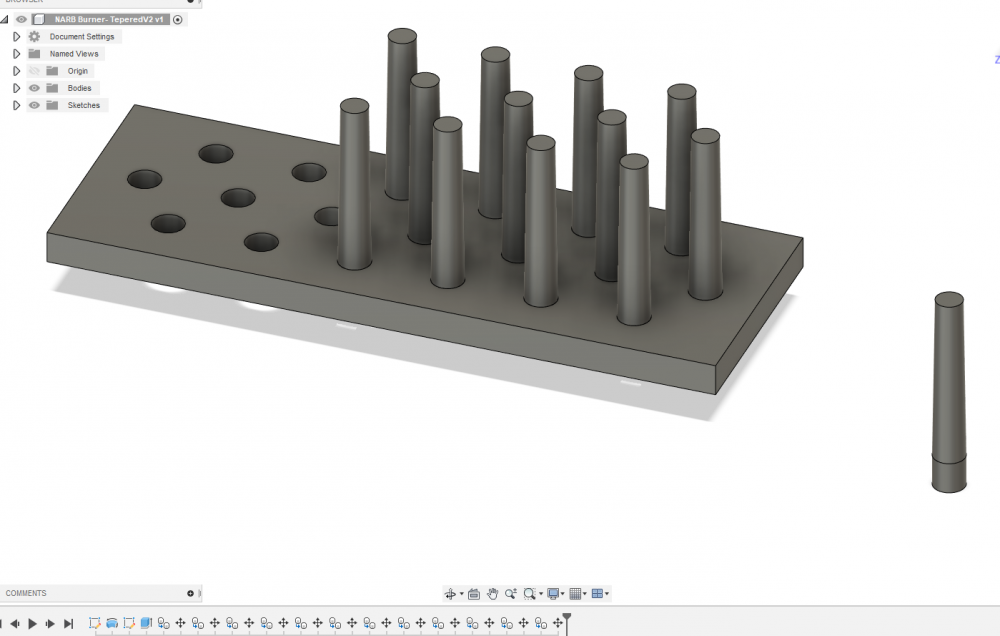The width and height of the screenshot is (1000, 636).
Task: Select the extrude box feature in timeline
Action: 146,623
